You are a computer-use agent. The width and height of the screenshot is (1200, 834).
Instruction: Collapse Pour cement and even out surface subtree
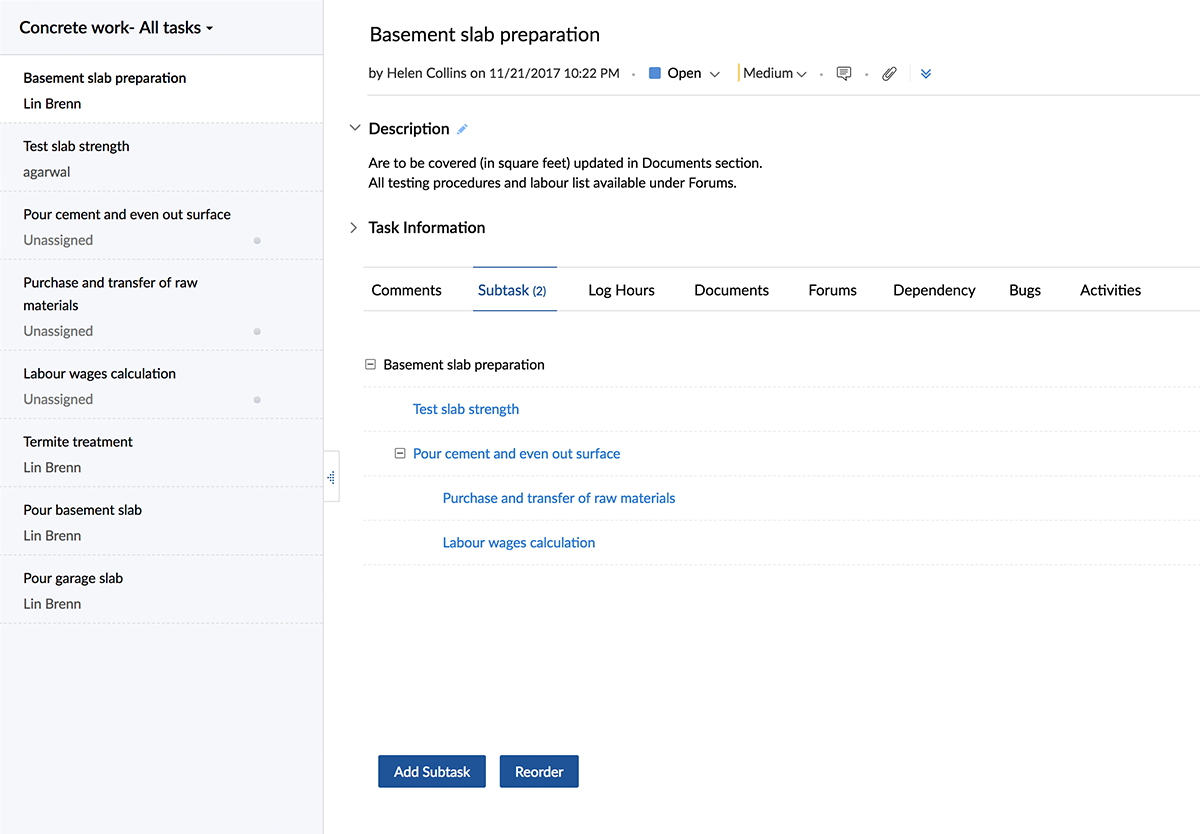click(x=400, y=454)
